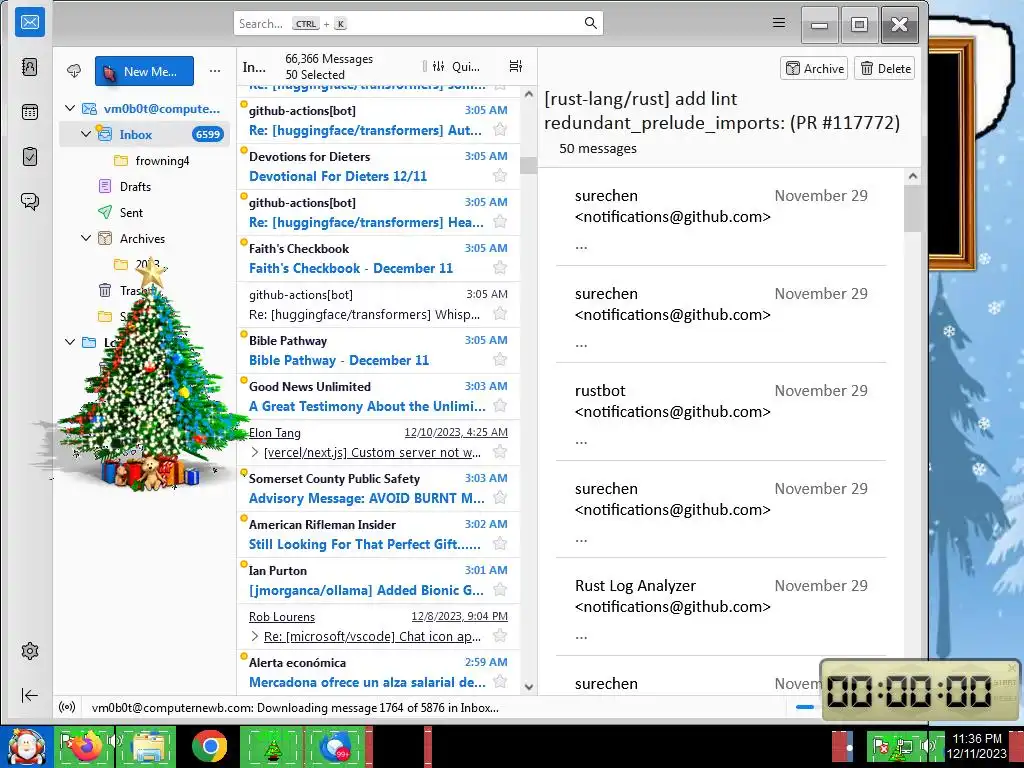The width and height of the screenshot is (1024, 768).
Task: Select the Inbox folder
Action: click(x=144, y=135)
